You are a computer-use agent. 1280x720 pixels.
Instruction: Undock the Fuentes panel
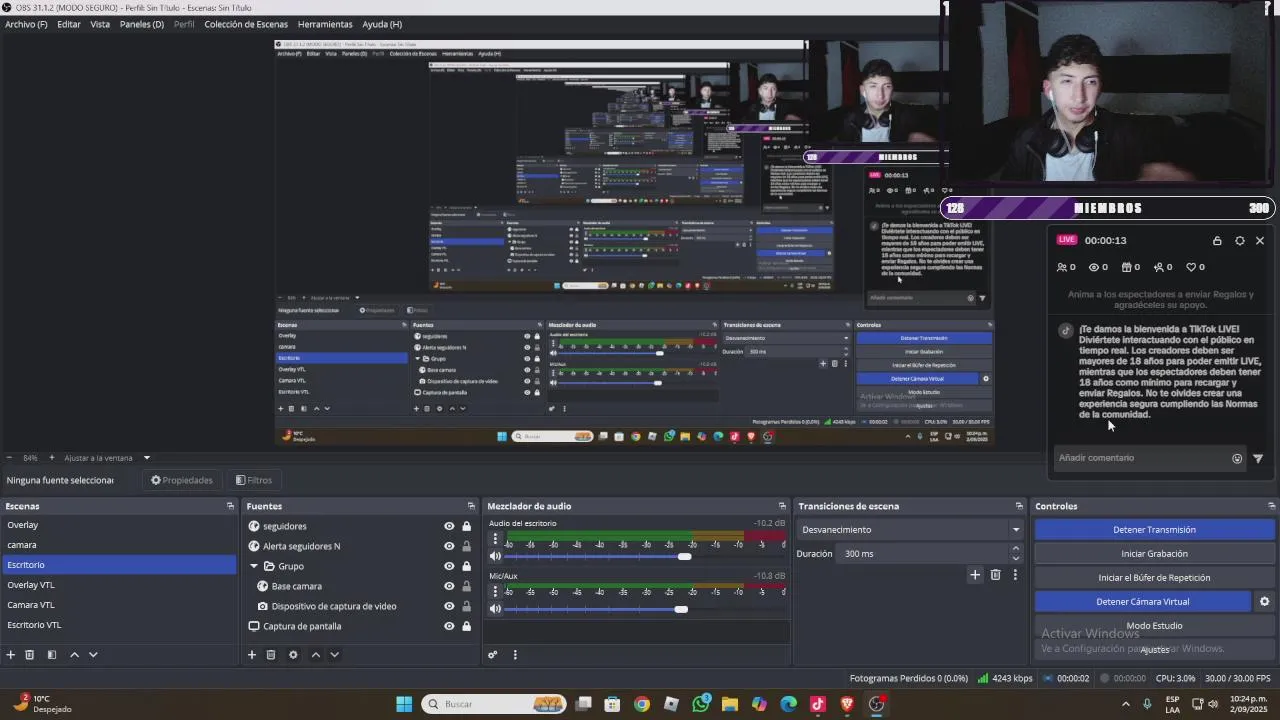(471, 506)
